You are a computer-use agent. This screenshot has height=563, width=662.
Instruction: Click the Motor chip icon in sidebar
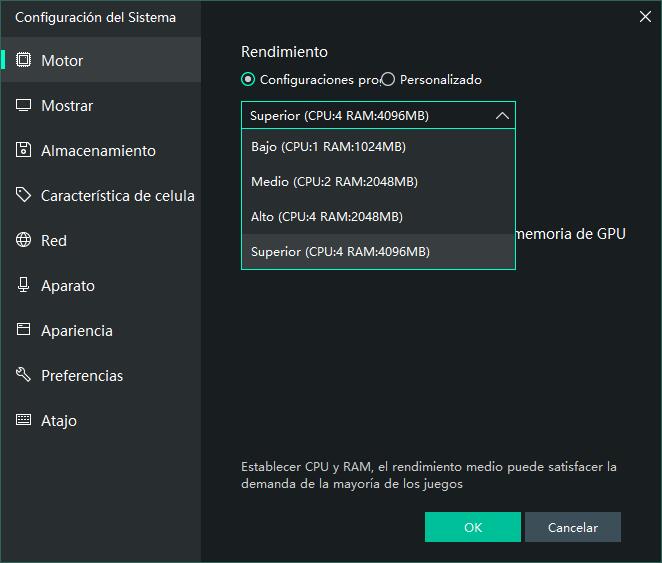[24, 60]
